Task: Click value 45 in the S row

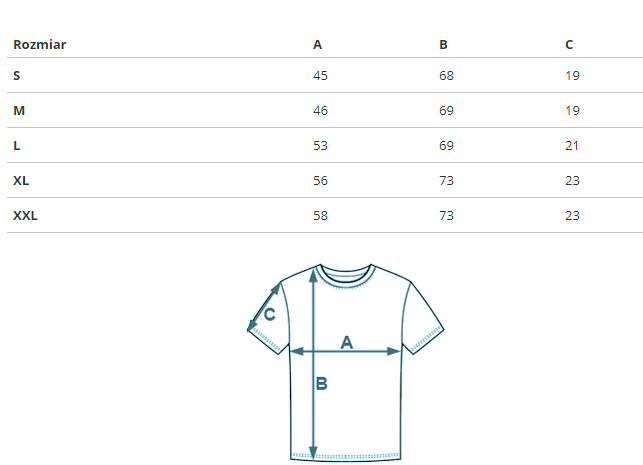Action: [320, 75]
